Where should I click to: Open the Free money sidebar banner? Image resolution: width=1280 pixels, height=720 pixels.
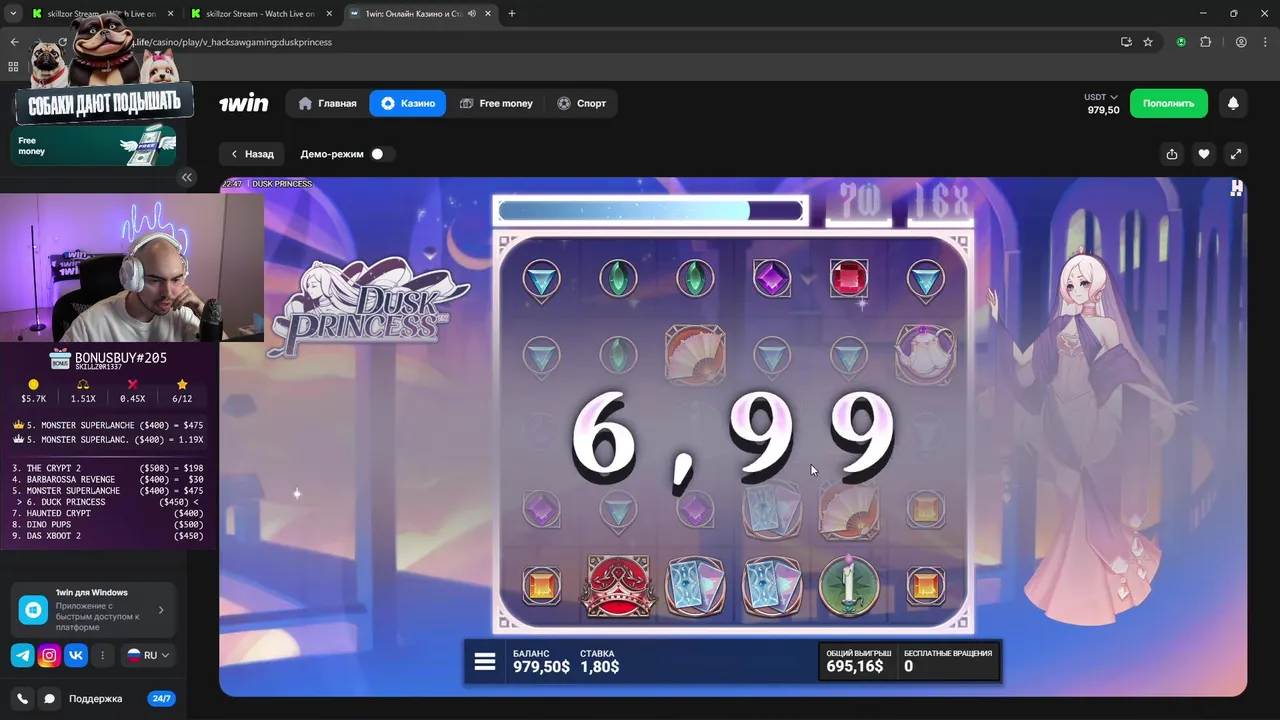[x=94, y=146]
